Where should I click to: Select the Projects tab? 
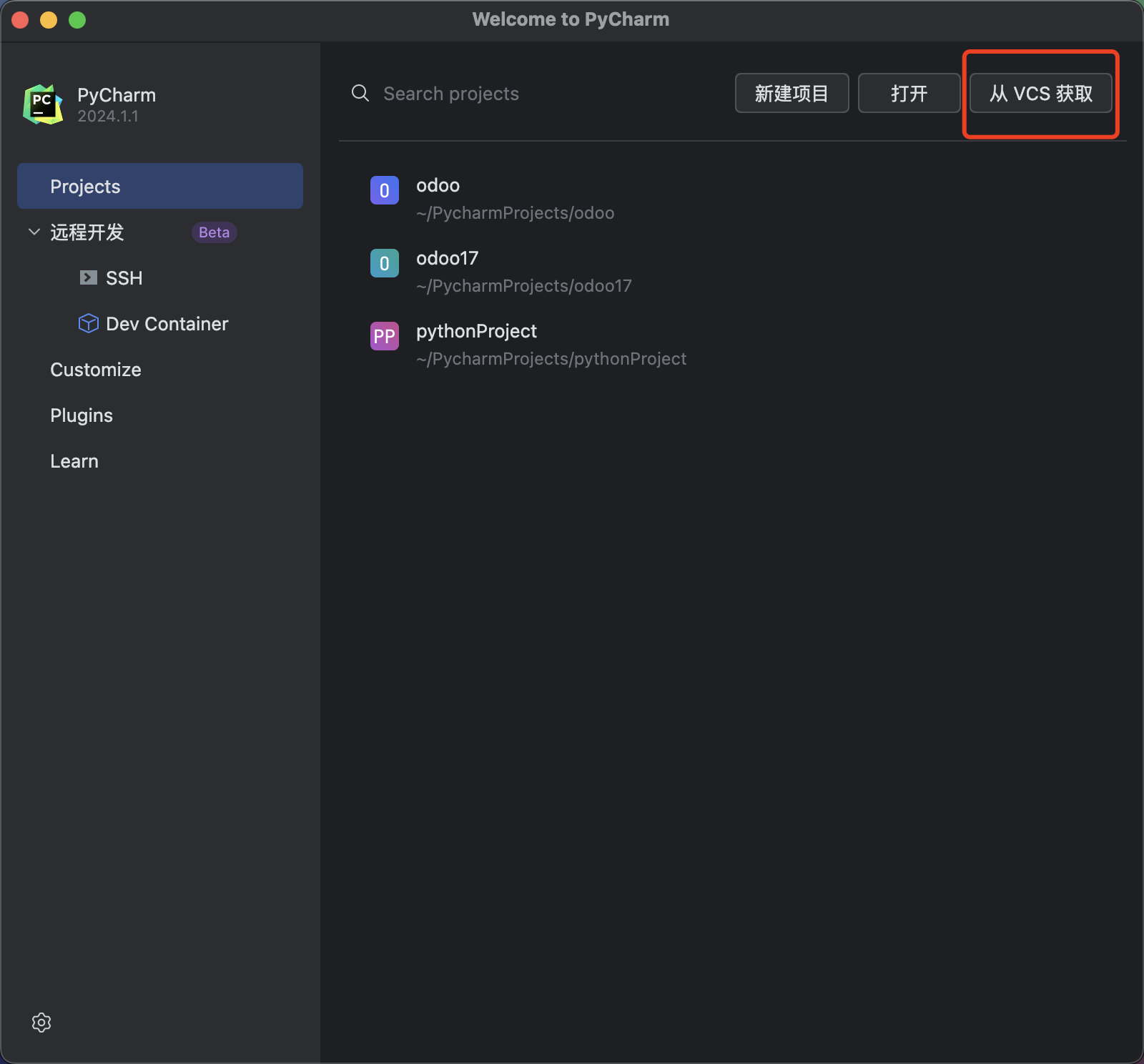click(x=160, y=186)
